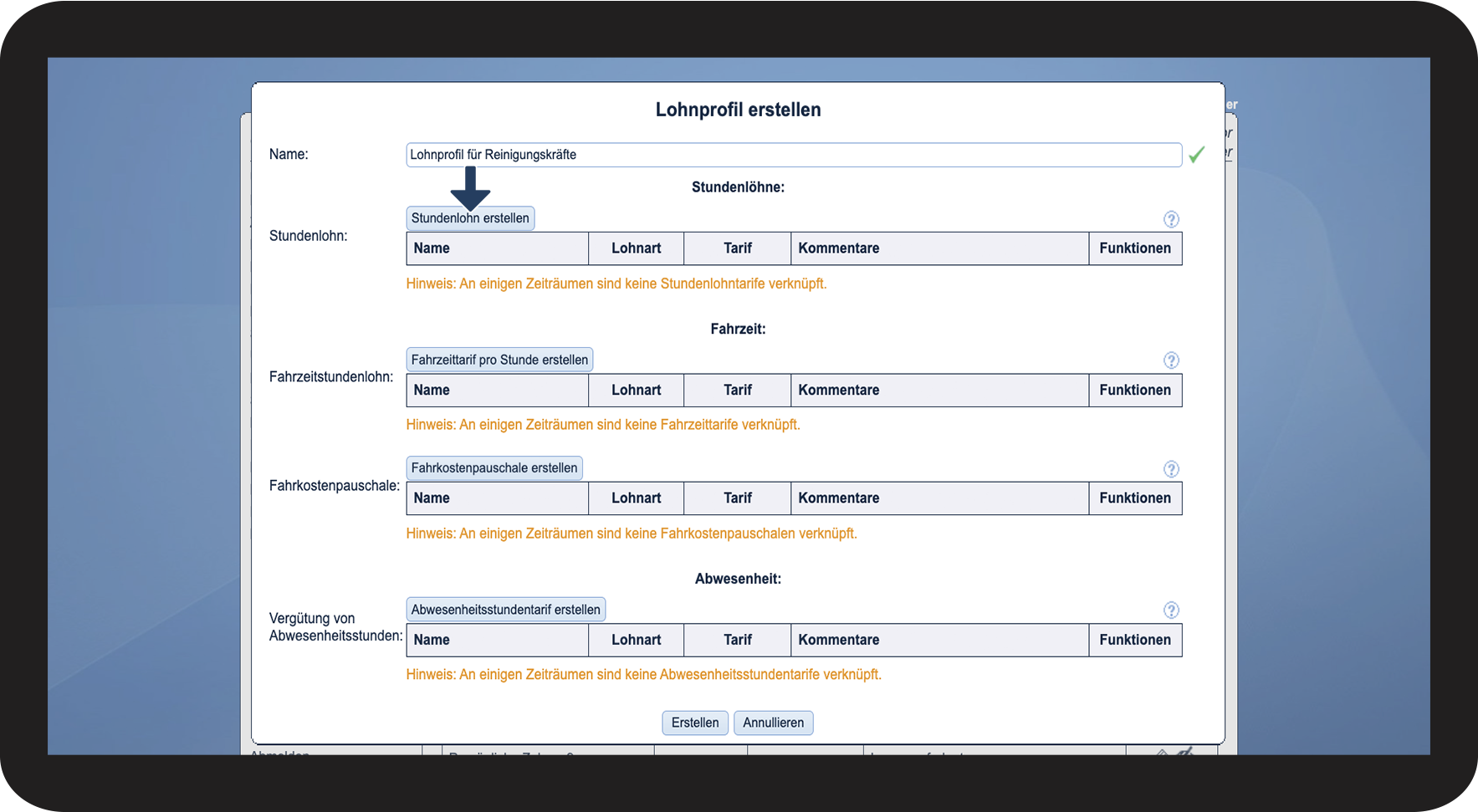The height and width of the screenshot is (812, 1478).
Task: Click Tarif header in Stundenlohn table
Action: (738, 248)
